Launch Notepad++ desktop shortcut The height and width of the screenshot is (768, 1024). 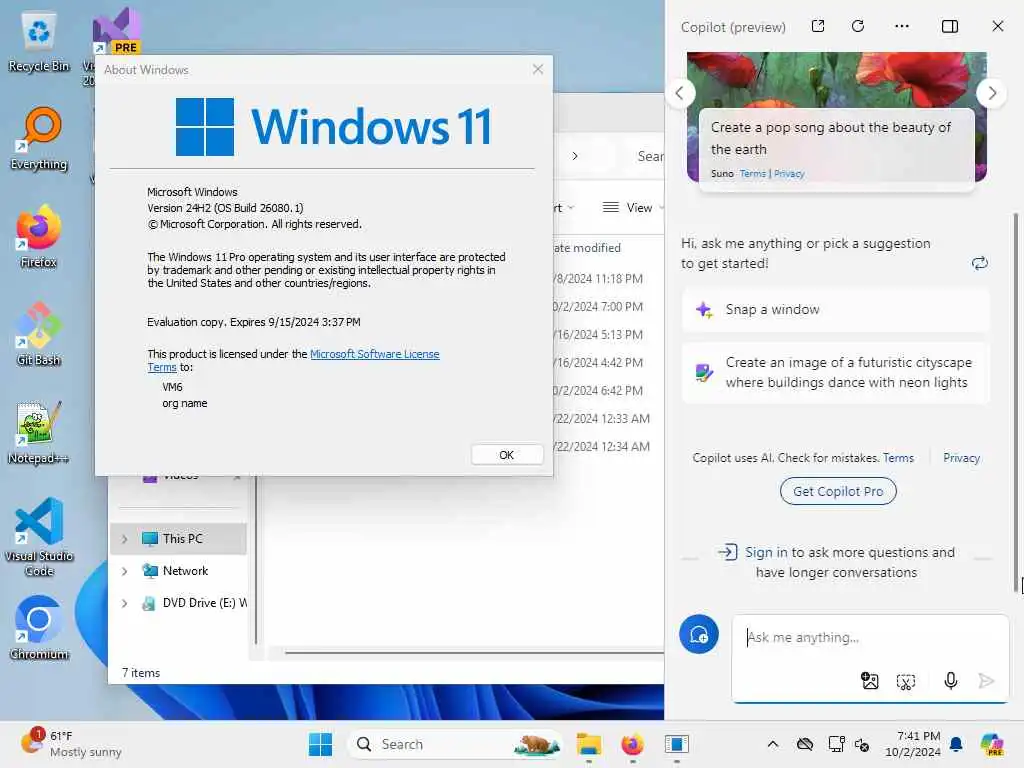tap(39, 432)
